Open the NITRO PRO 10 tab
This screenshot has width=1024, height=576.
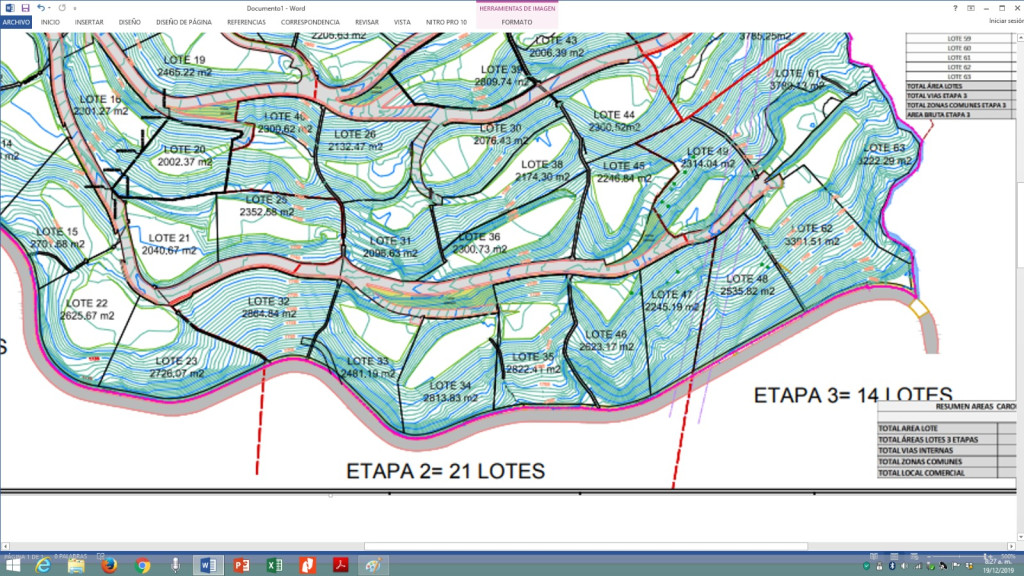point(446,22)
